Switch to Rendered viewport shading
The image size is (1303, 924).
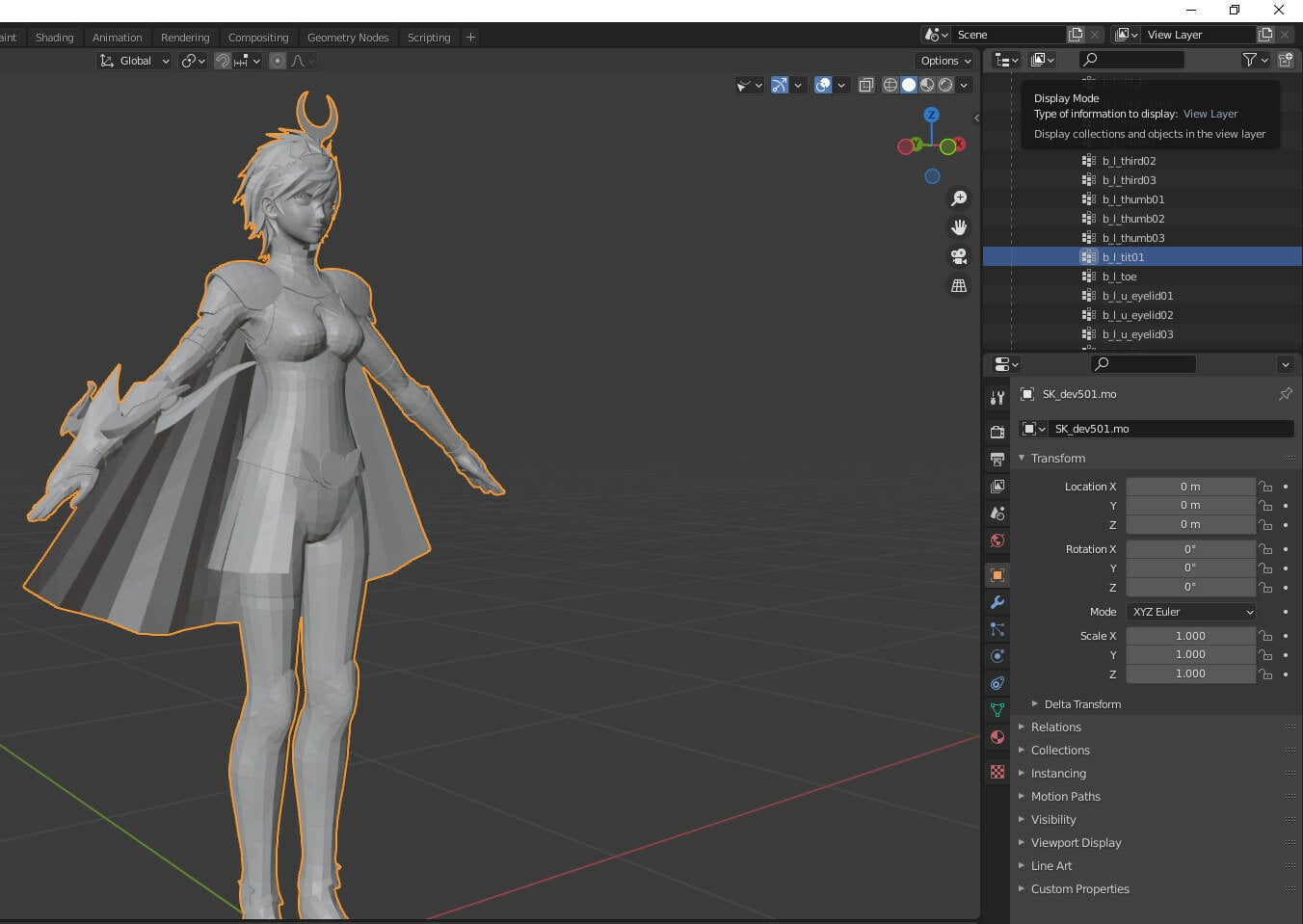pyautogui.click(x=945, y=85)
